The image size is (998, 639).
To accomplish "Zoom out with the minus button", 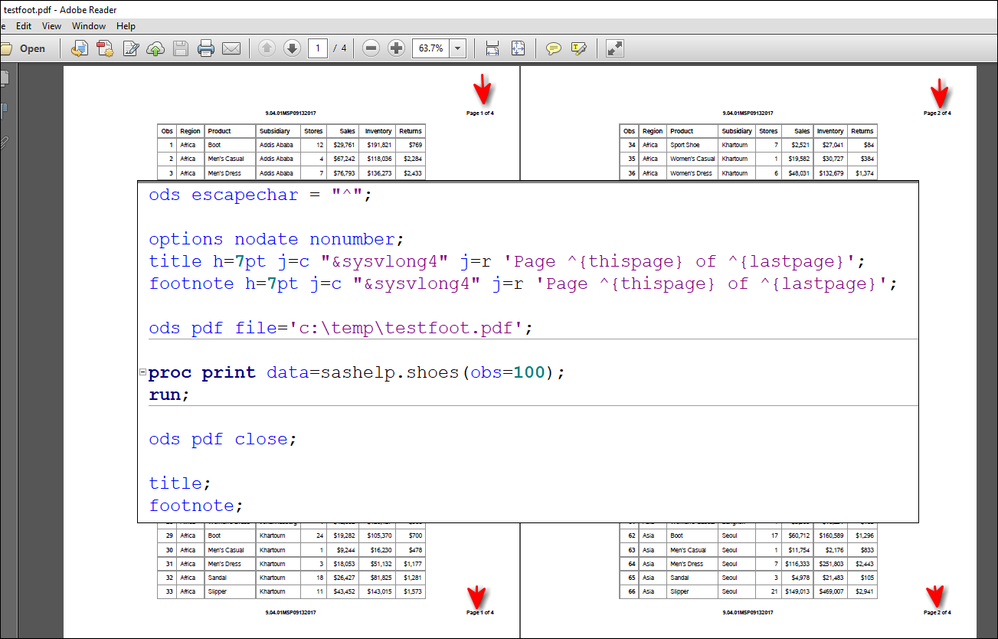I will [371, 48].
